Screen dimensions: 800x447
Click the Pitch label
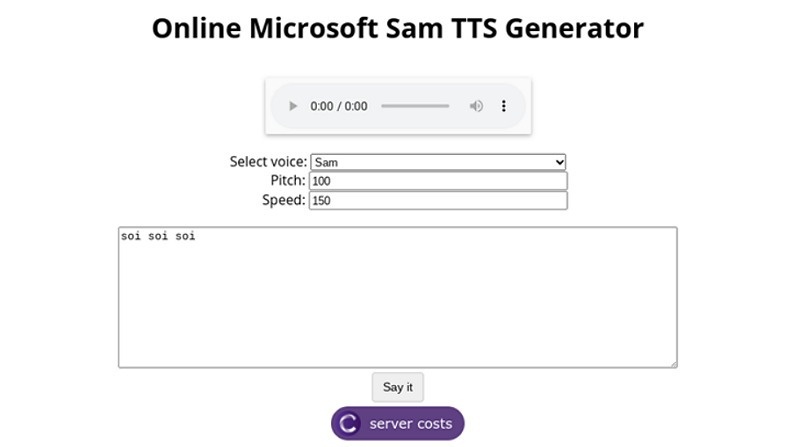point(288,181)
